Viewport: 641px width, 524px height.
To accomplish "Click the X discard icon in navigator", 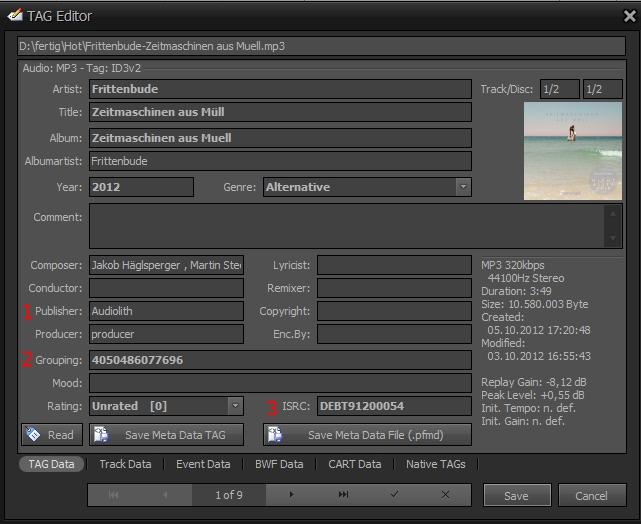I will pos(446,495).
